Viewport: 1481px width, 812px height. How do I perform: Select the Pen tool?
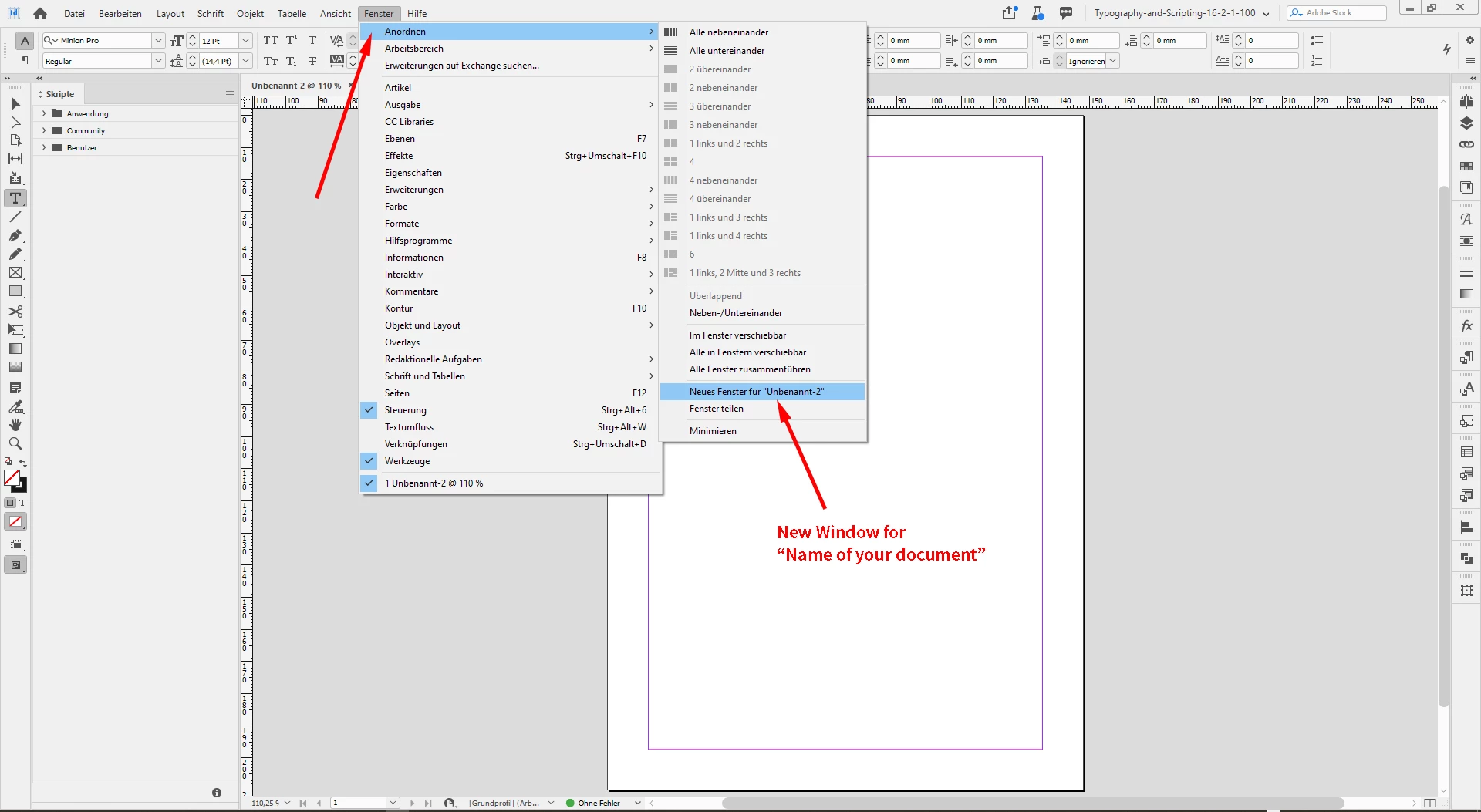[15, 235]
